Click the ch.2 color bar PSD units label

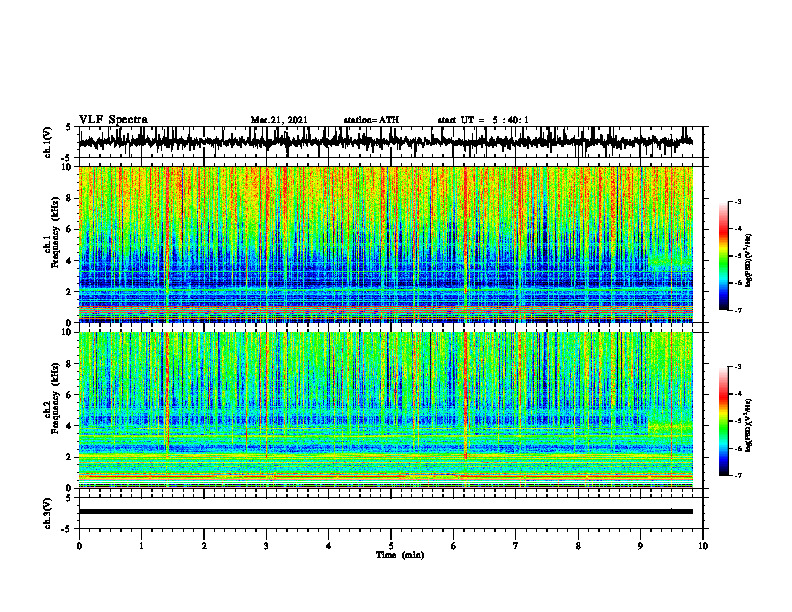749,426
